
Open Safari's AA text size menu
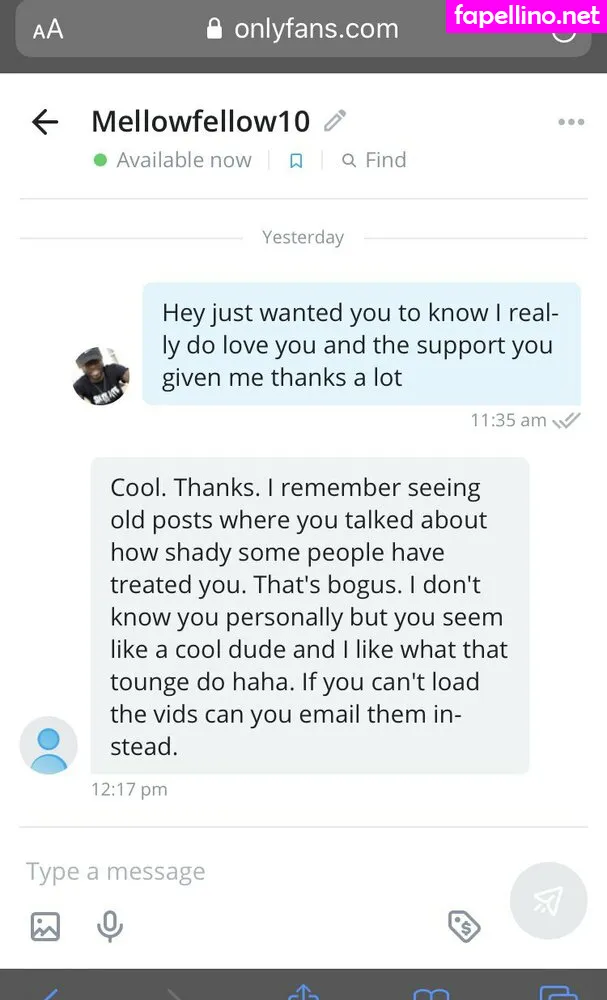48,29
